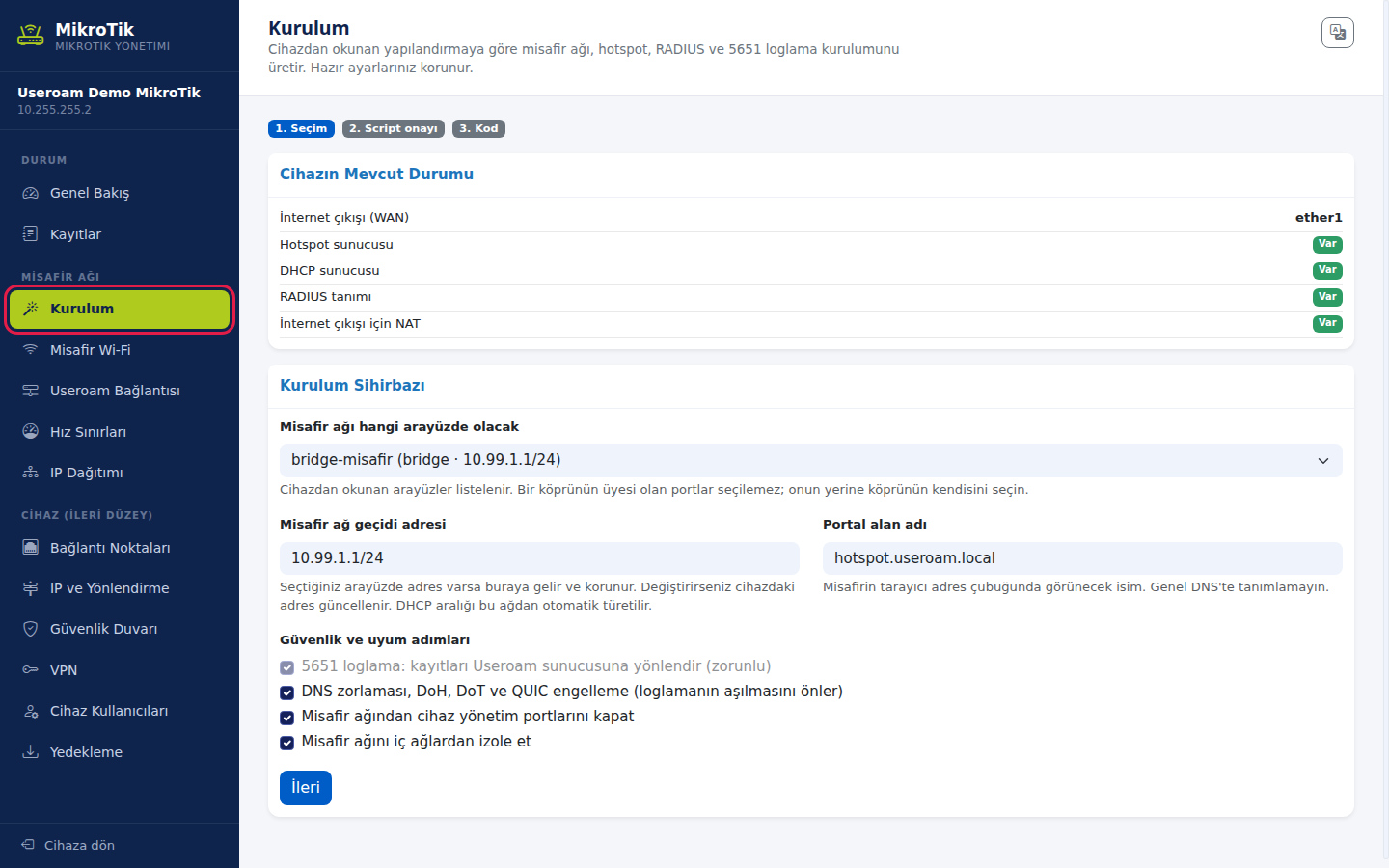The width and height of the screenshot is (1389, 868).
Task: Open Güvenlik Duvarı shield icon
Action: (x=31, y=629)
